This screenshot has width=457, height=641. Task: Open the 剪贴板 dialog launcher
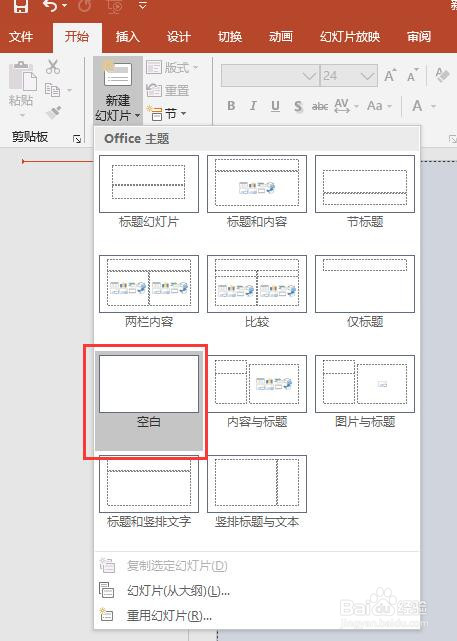[77, 139]
